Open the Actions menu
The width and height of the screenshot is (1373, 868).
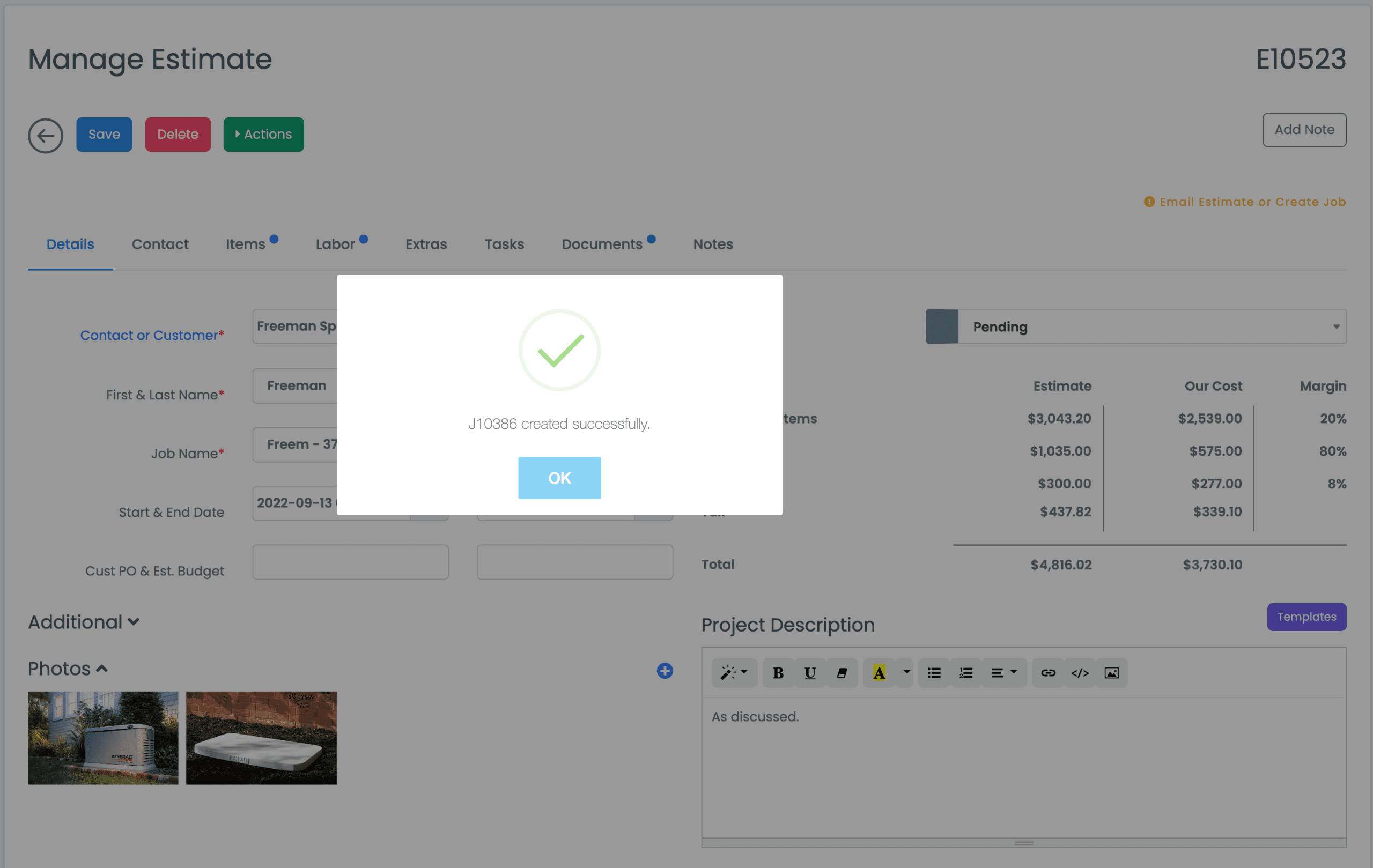tap(263, 135)
